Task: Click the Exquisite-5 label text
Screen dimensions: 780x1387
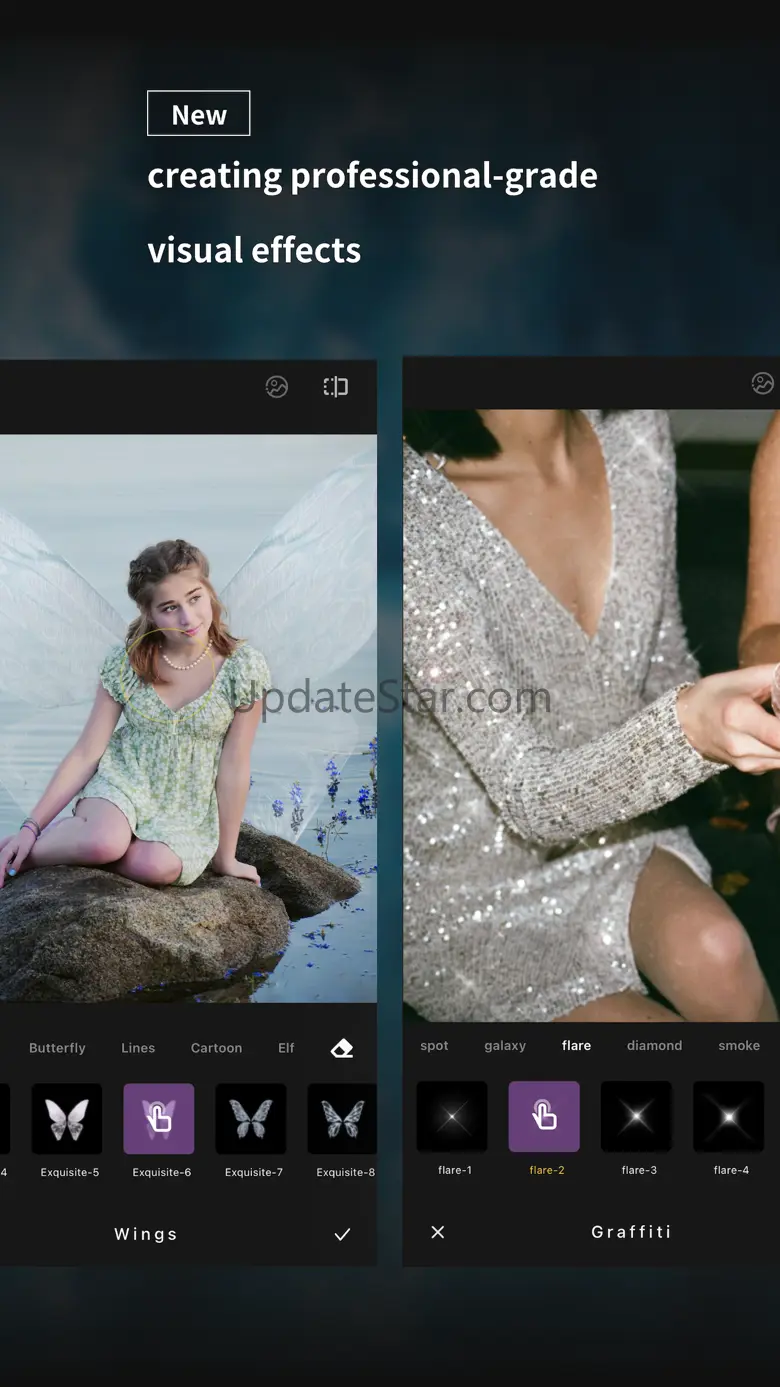Action: [70, 1172]
